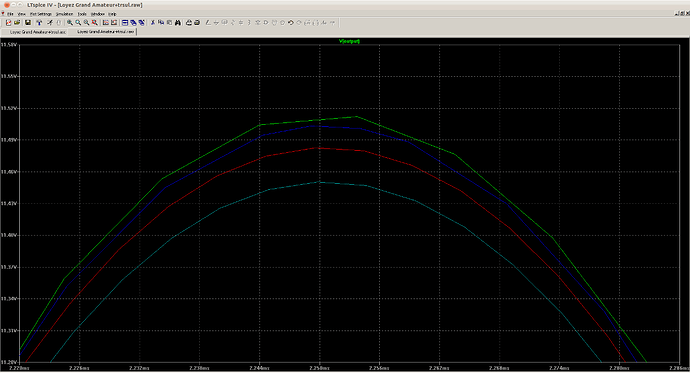The height and width of the screenshot is (373, 690).
Task: Open the File menu
Action: point(11,14)
